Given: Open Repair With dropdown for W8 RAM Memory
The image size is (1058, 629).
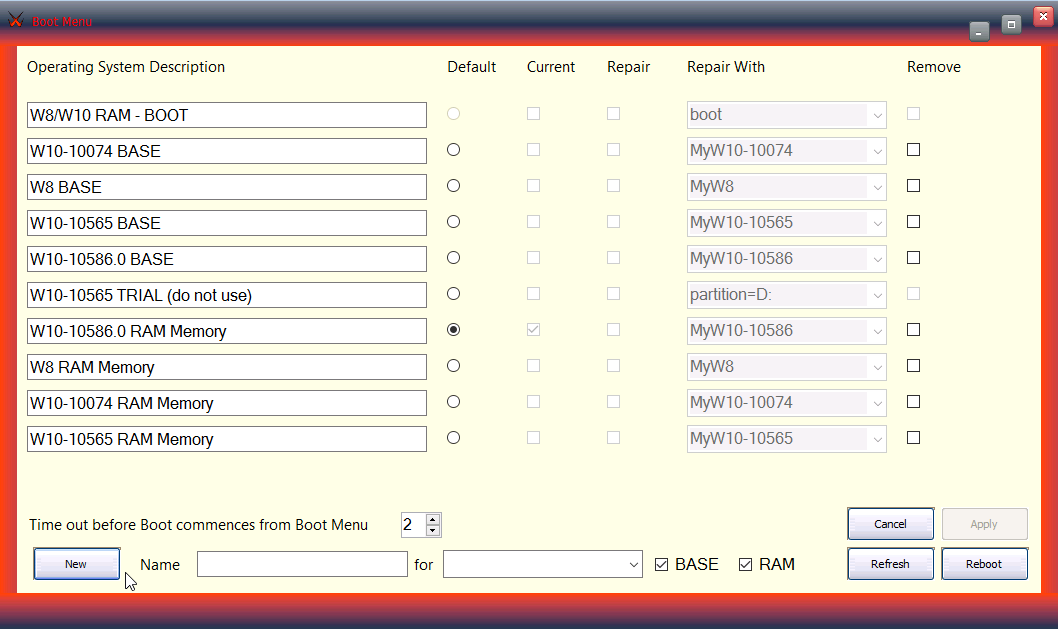Looking at the screenshot, I should coord(787,366).
